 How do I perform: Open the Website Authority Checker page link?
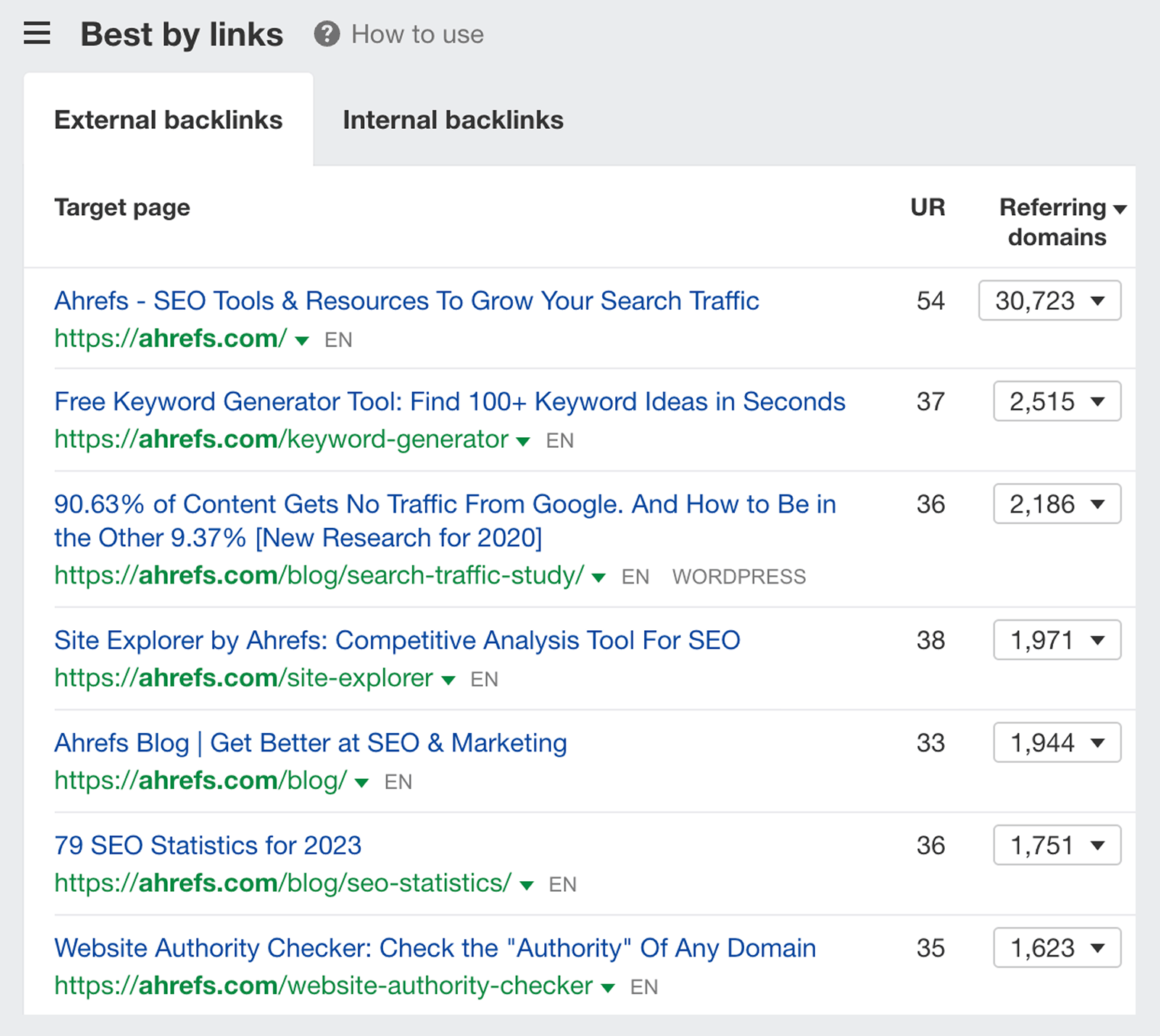435,948
